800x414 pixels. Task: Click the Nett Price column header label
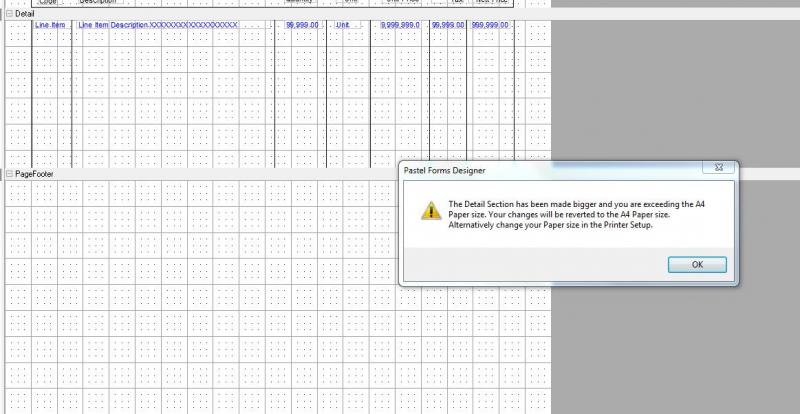coord(490,2)
